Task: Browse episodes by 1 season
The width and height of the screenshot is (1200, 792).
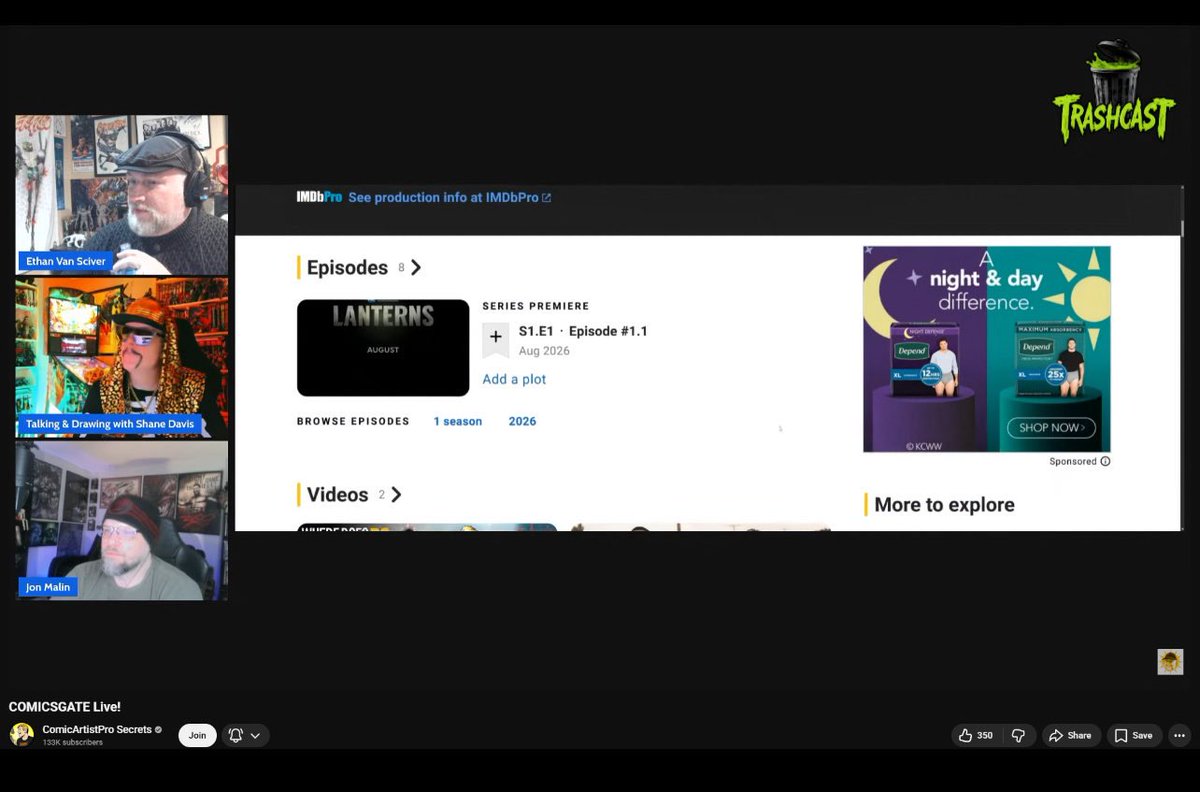Action: pyautogui.click(x=458, y=422)
